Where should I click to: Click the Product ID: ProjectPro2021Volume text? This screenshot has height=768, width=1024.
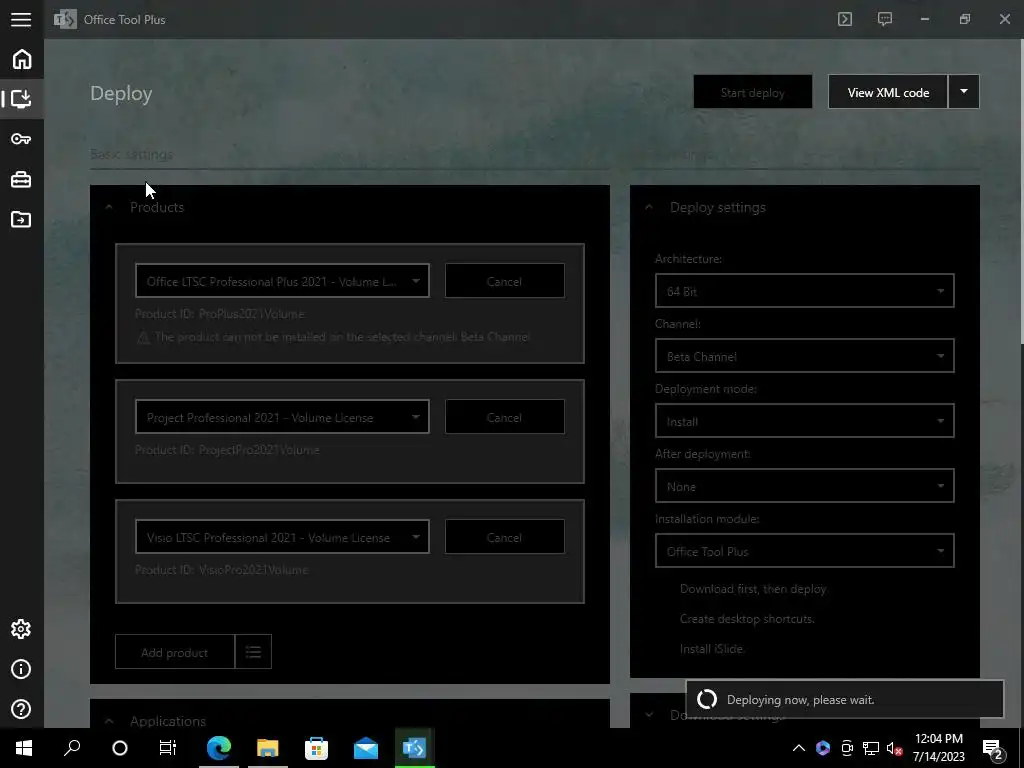point(227,450)
